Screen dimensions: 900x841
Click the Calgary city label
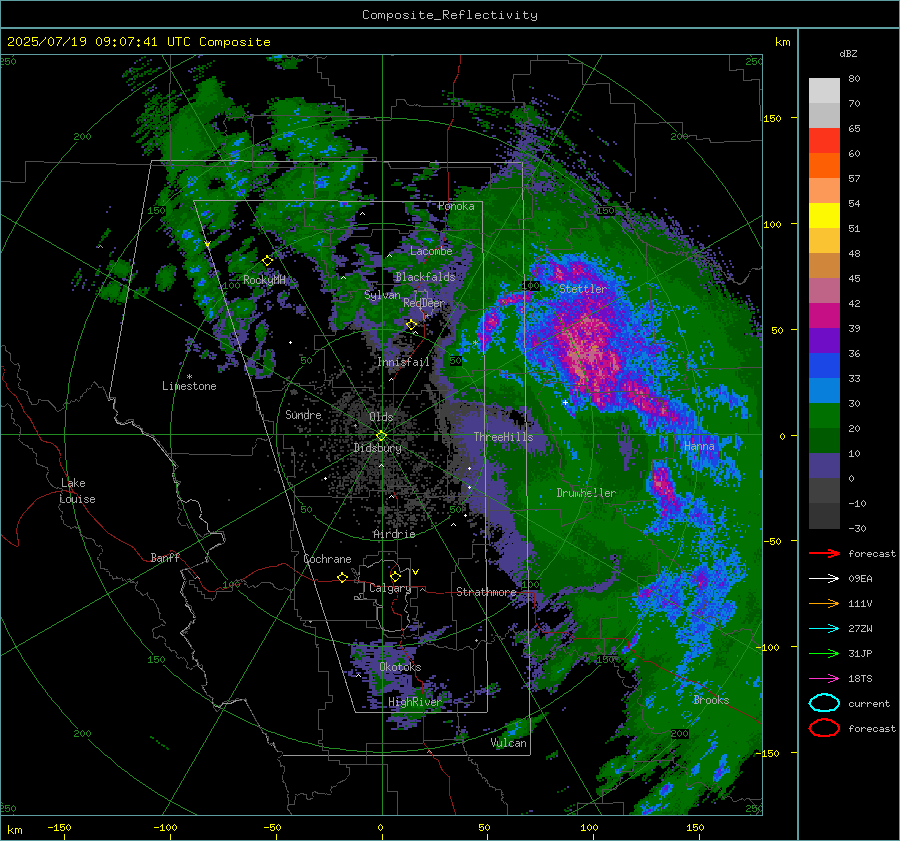pos(390,588)
